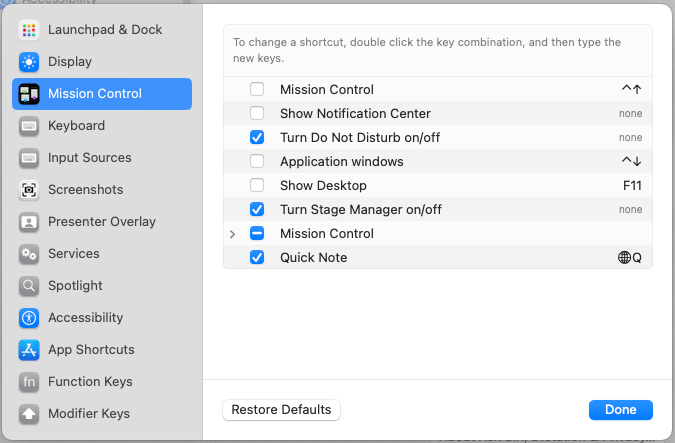Viewport: 675px width, 443px height.
Task: Open the Function Keys category
Action: 89,382
